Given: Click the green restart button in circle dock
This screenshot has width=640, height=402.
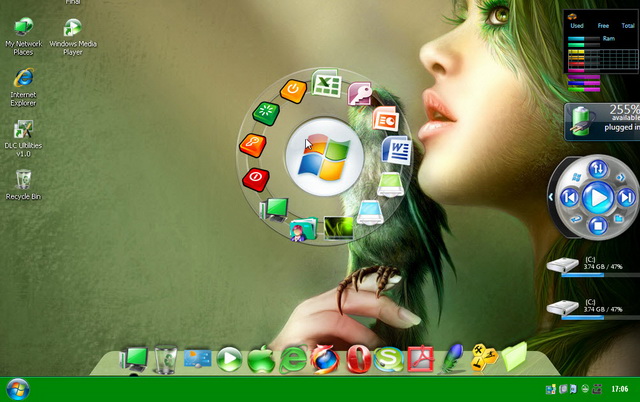Looking at the screenshot, I should coord(266,113).
